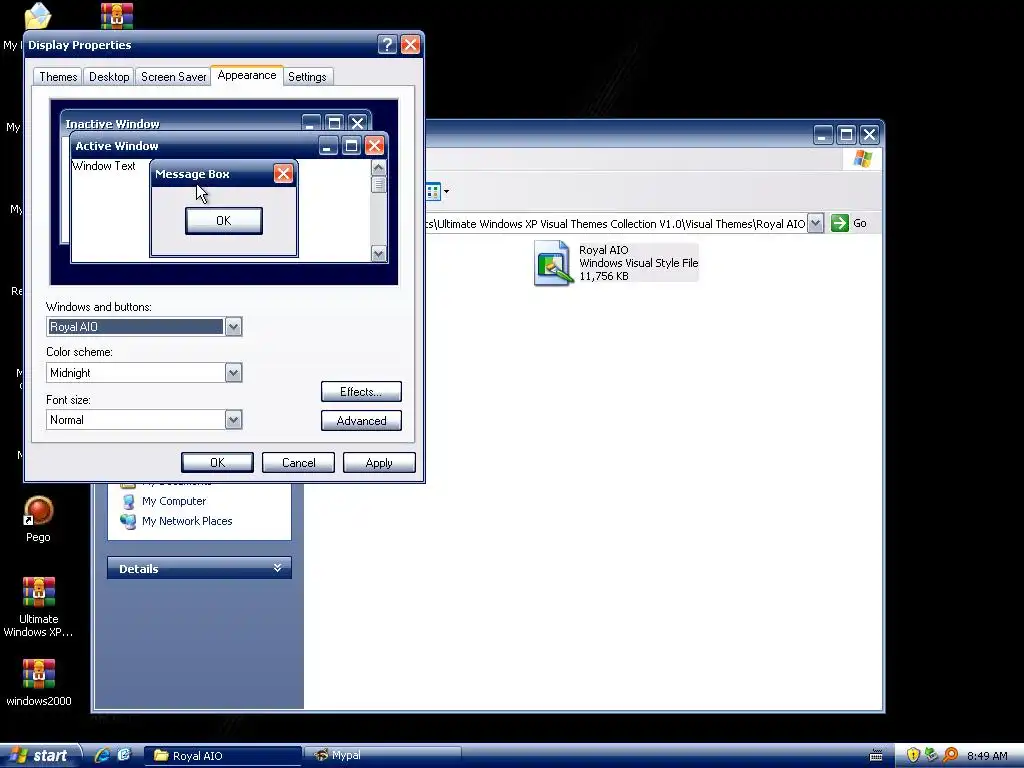Click Cancel in Display Properties
This screenshot has height=768, width=1024.
click(x=298, y=462)
